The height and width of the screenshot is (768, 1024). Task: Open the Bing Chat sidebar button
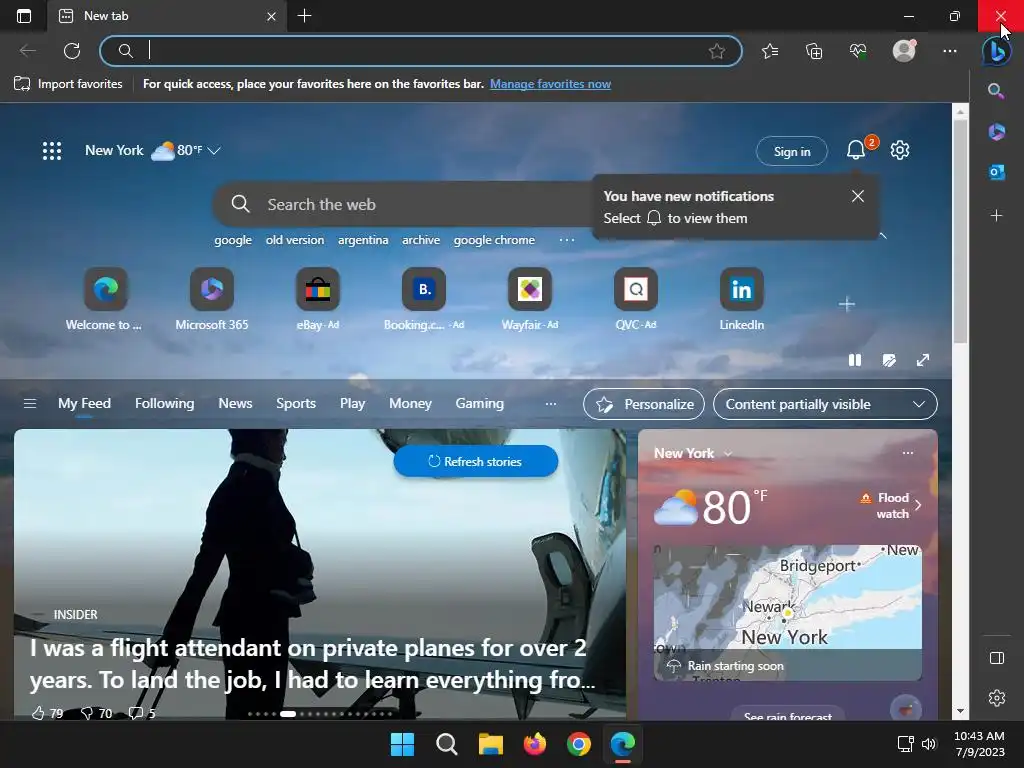point(997,51)
